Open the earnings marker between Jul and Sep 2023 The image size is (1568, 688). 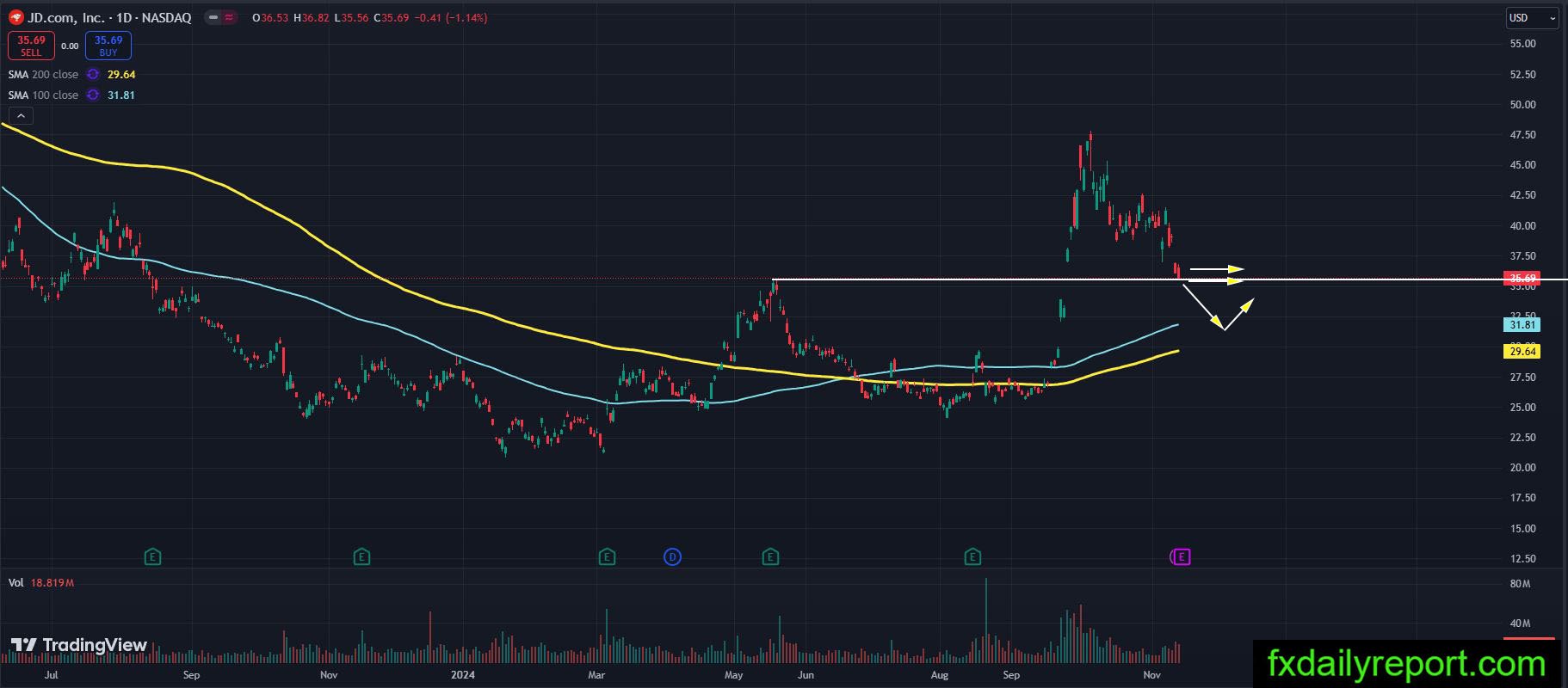[x=152, y=557]
